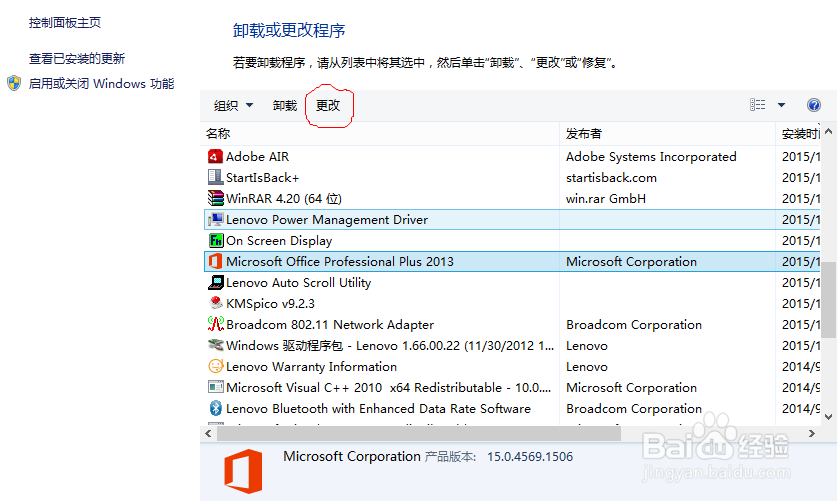Click the Microsoft Office 2013 icon
The image size is (837, 501).
point(215,261)
